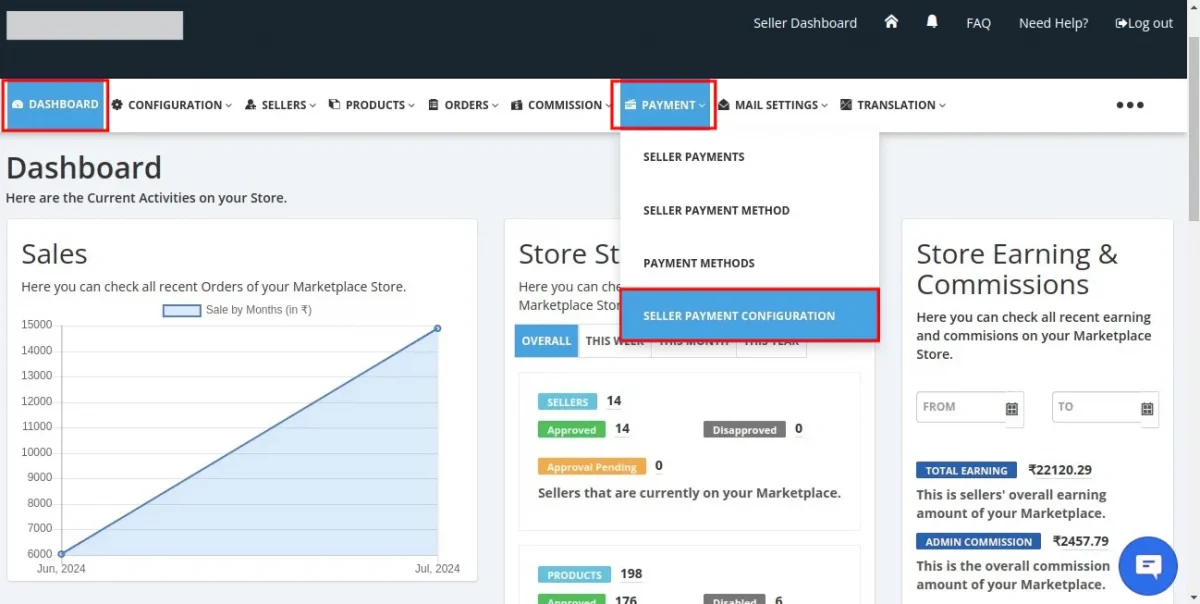1200x604 pixels.
Task: Open the FAQ link
Action: [x=978, y=23]
